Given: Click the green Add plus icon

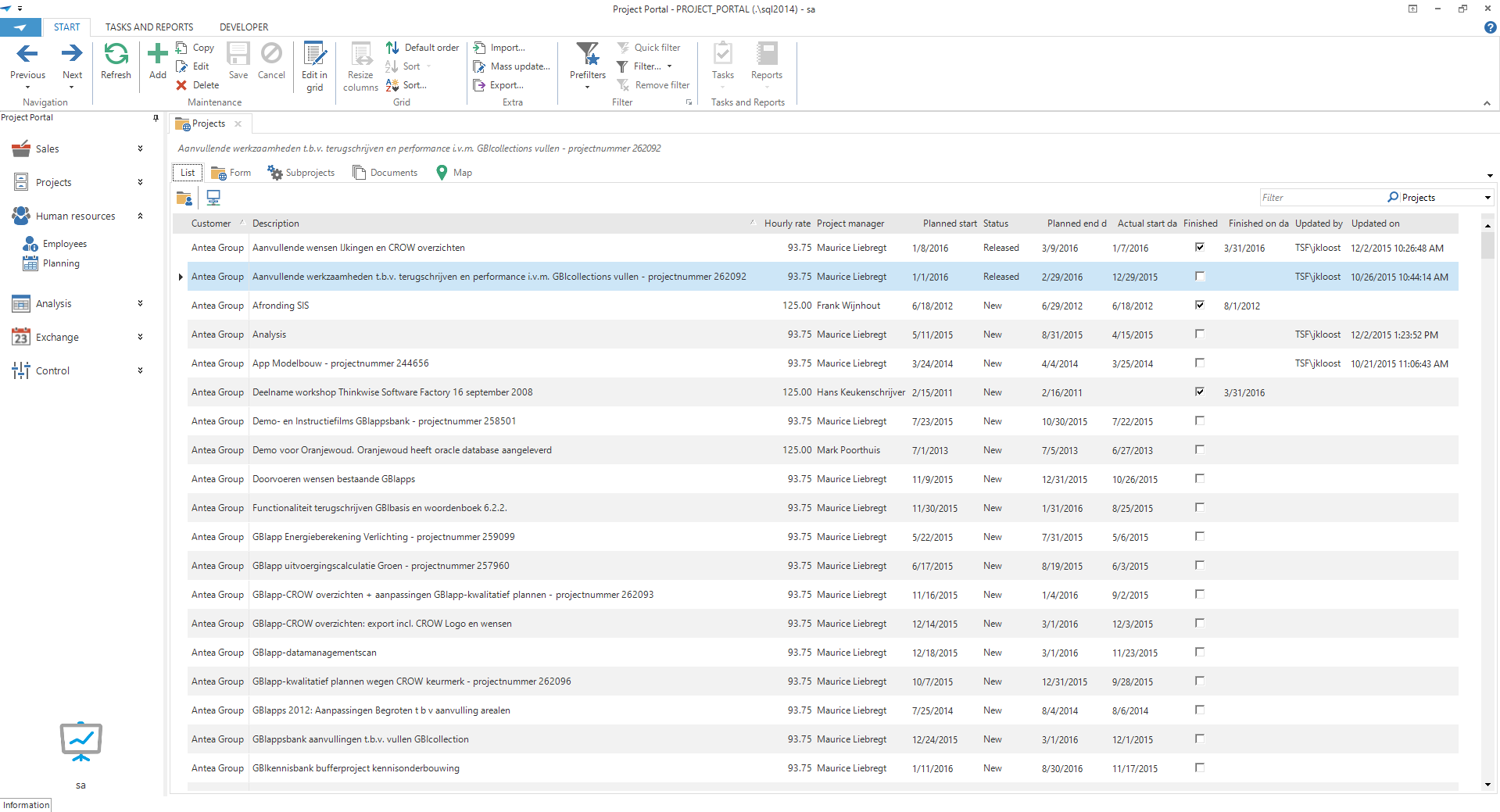Looking at the screenshot, I should [x=158, y=55].
